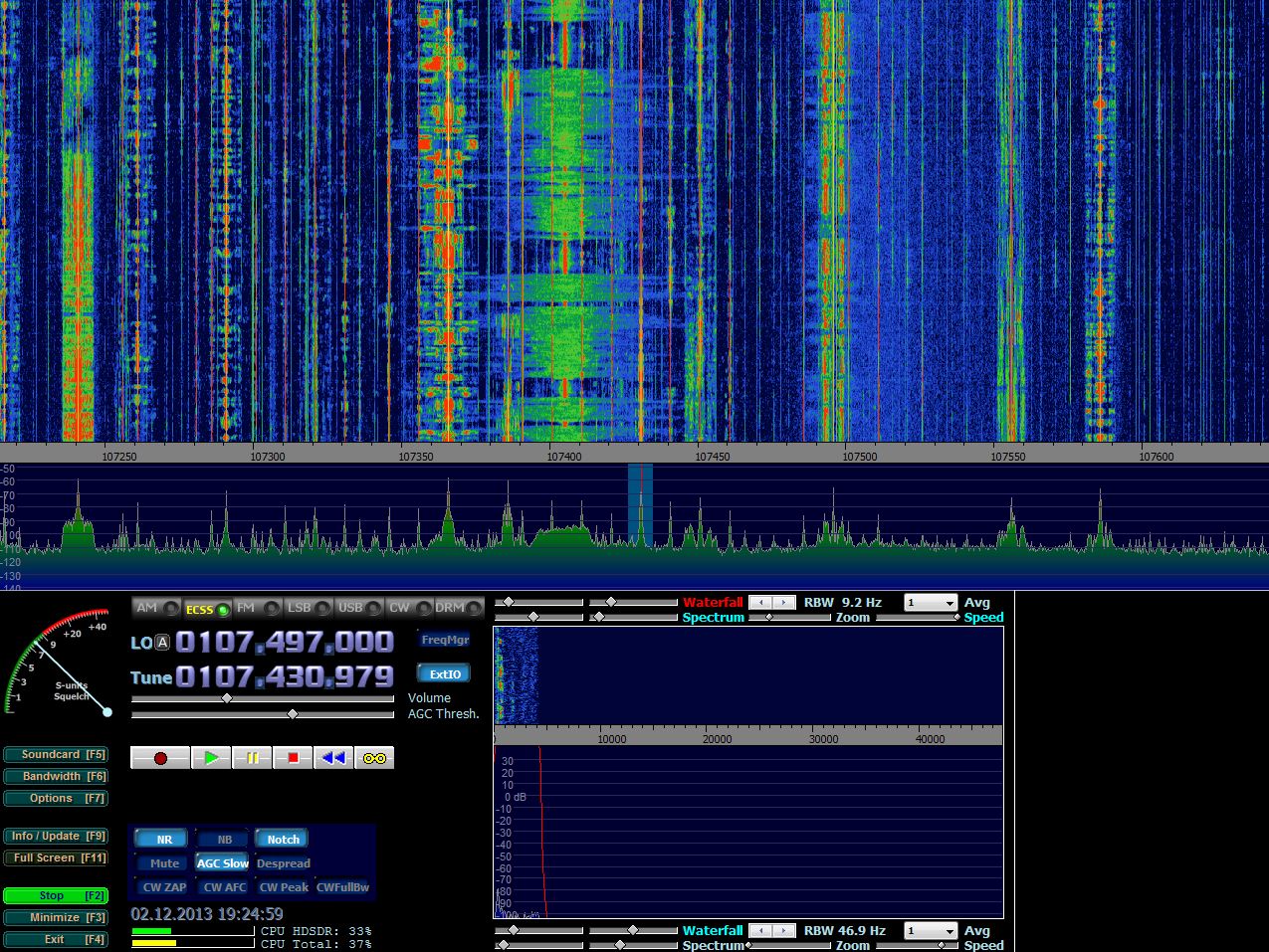Select USB demodulation mode
The image size is (1269, 952).
click(350, 608)
